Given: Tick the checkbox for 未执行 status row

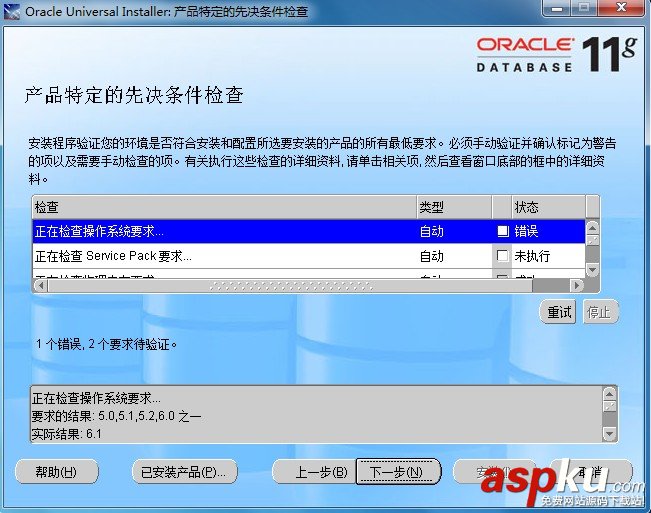Looking at the screenshot, I should pyautogui.click(x=502, y=256).
